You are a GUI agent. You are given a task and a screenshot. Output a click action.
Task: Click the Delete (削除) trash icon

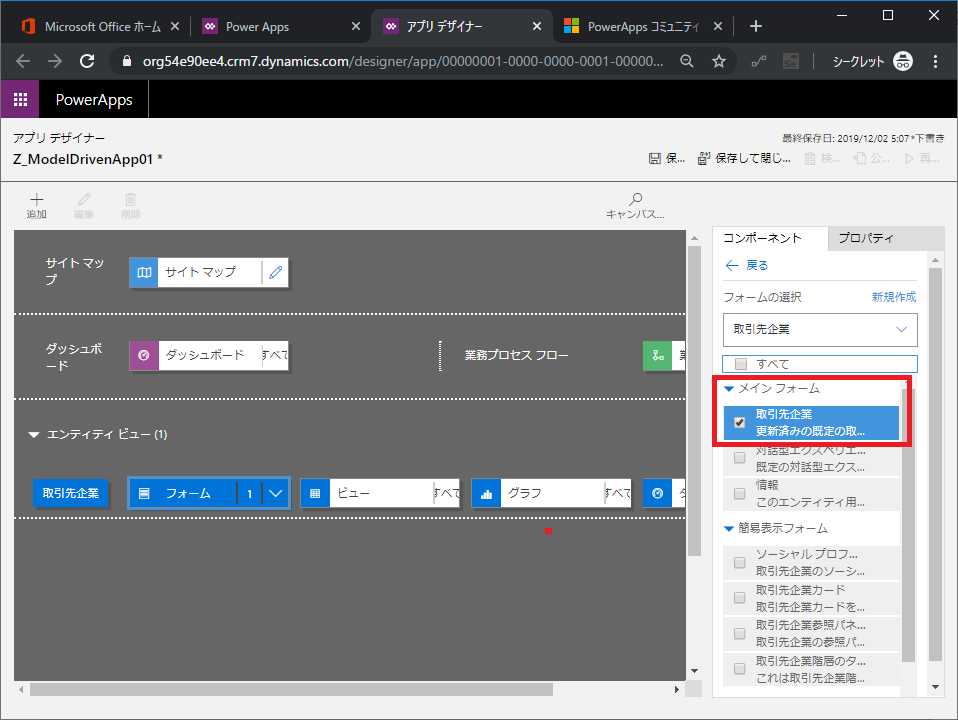click(131, 200)
